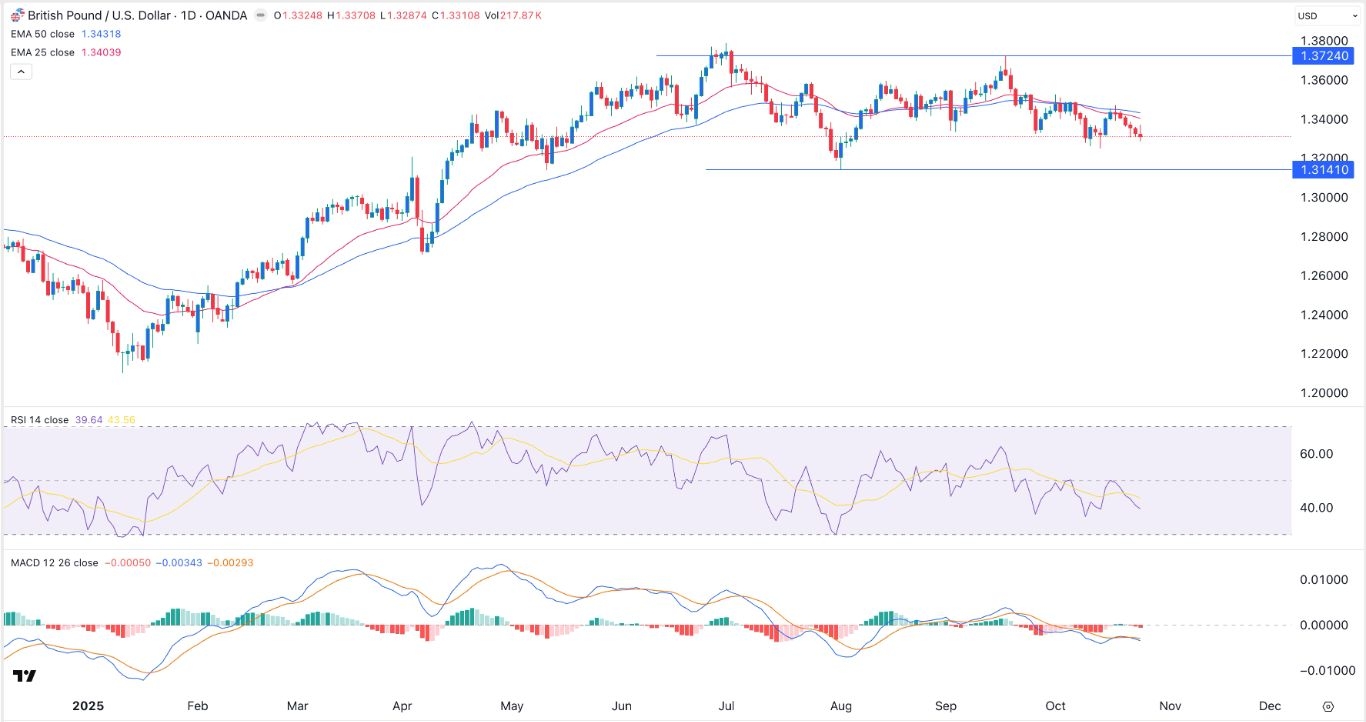Click the TradingView logo
This screenshot has height=722, width=1366.
click(22, 675)
